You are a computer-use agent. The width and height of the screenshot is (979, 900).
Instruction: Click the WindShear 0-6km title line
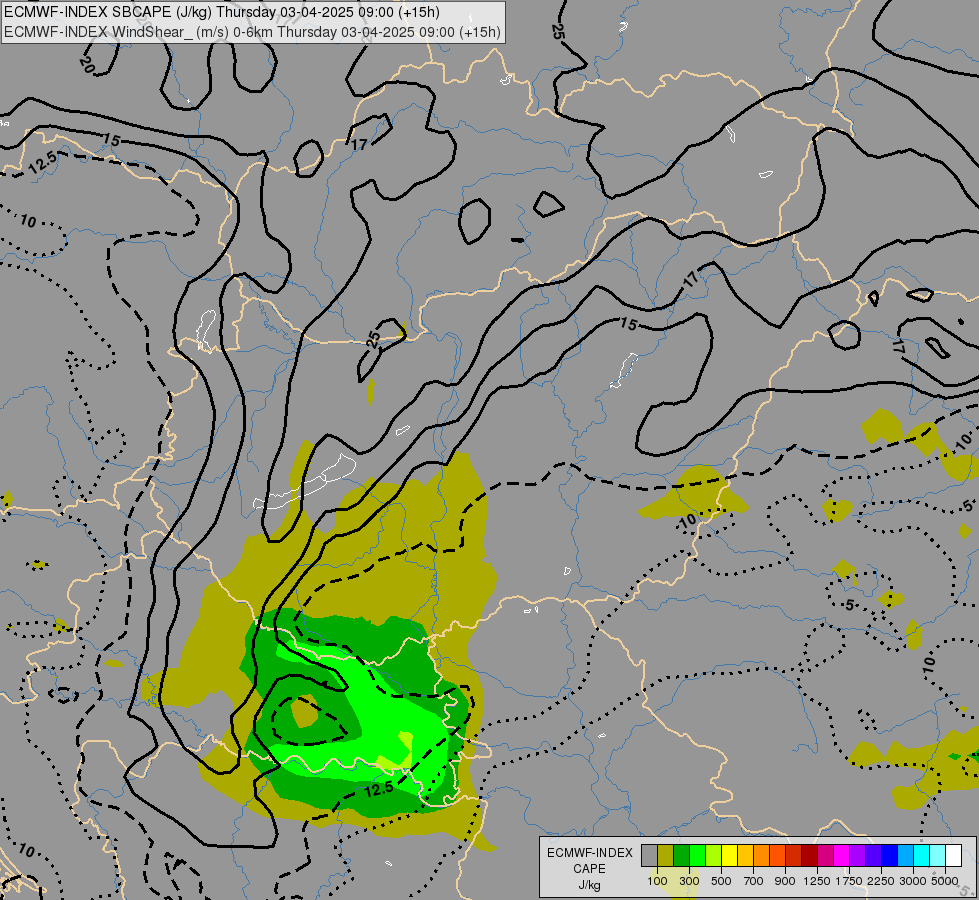252,32
